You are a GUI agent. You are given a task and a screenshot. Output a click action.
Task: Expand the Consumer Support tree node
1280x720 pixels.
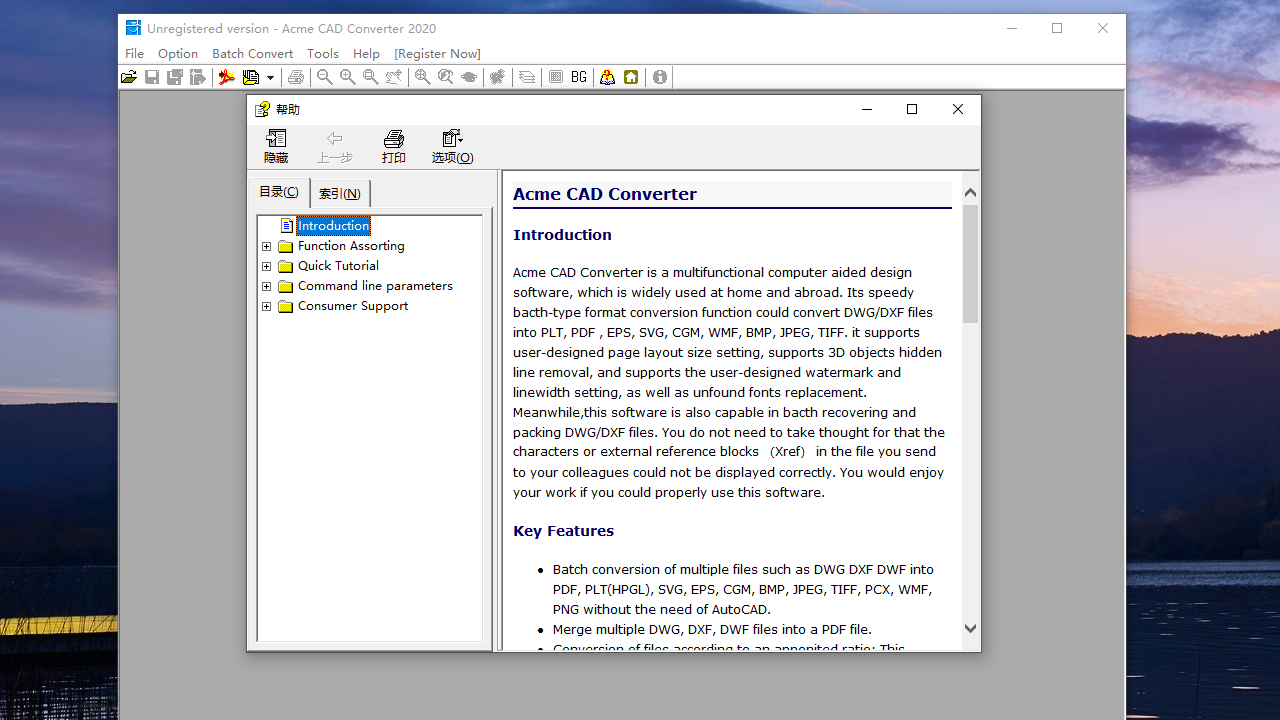pos(267,306)
